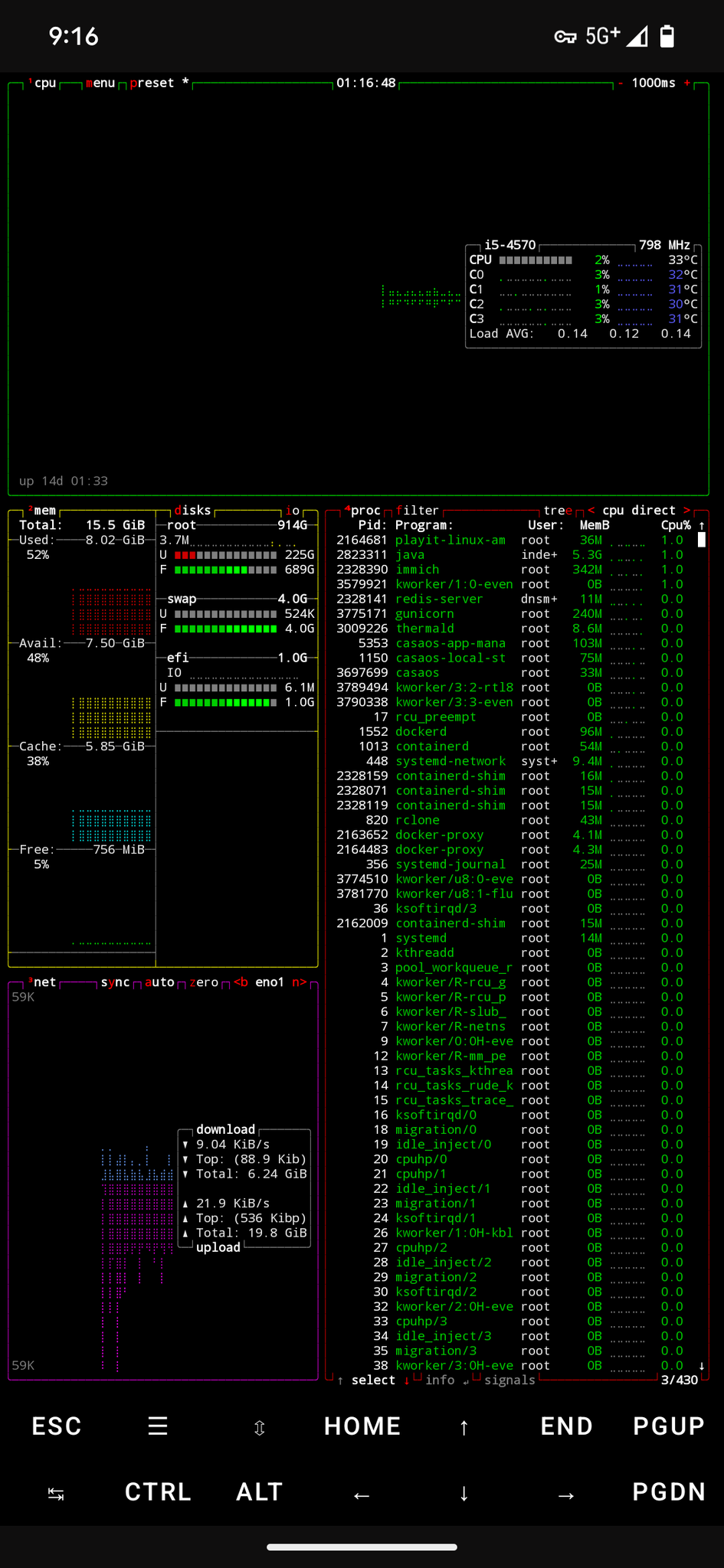The image size is (724, 1568).
Task: Select the dockerd process row
Action: point(510,731)
